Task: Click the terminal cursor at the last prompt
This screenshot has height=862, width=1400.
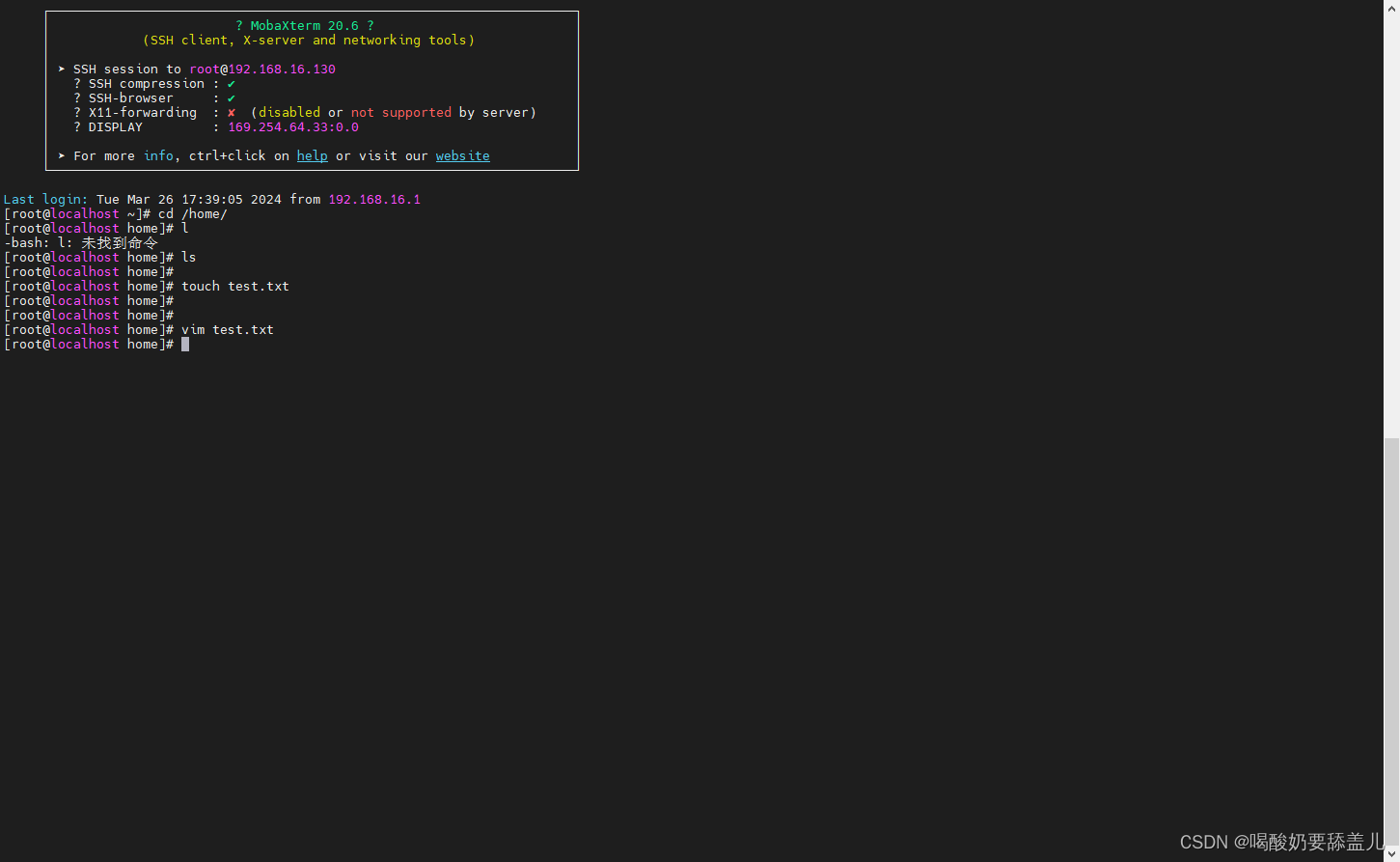Action: pyautogui.click(x=185, y=345)
